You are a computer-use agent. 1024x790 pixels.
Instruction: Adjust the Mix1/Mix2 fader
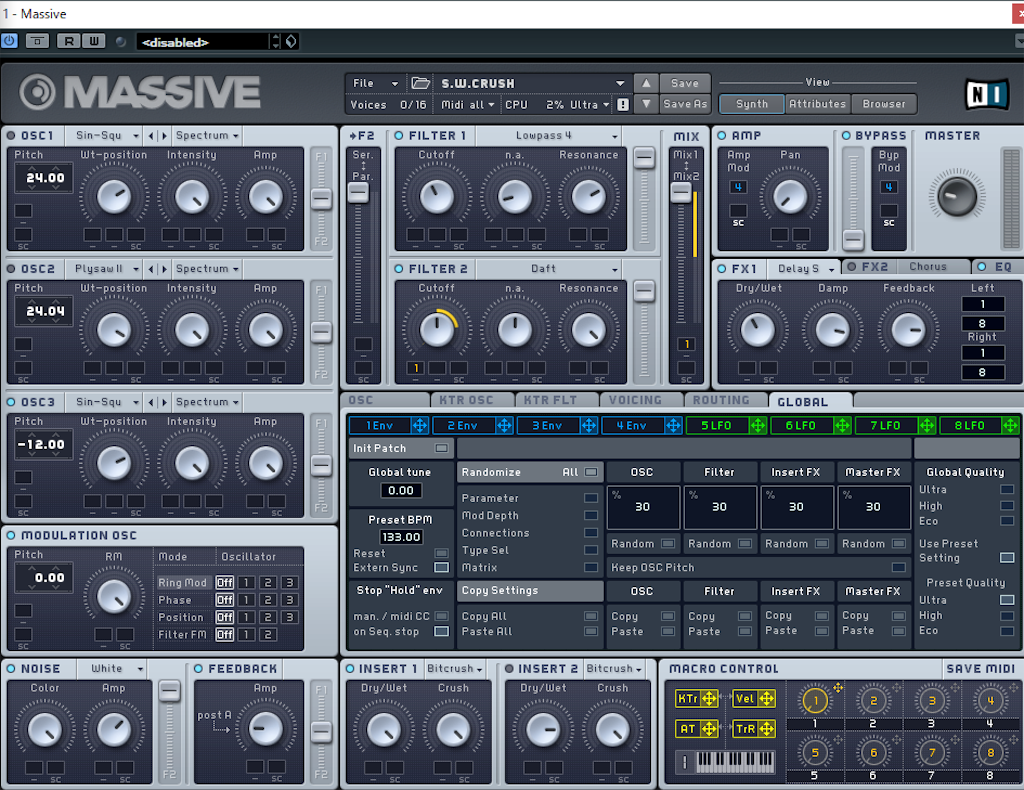pyautogui.click(x=680, y=192)
